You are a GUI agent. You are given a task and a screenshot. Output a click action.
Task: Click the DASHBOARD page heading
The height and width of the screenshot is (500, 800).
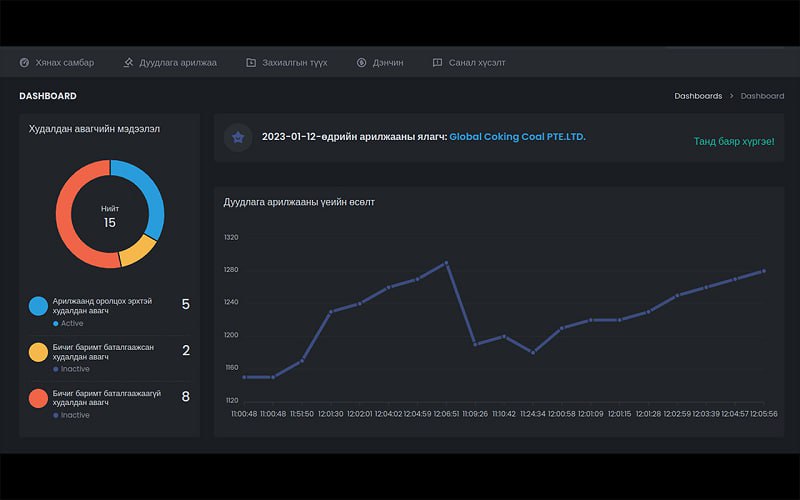click(x=48, y=96)
